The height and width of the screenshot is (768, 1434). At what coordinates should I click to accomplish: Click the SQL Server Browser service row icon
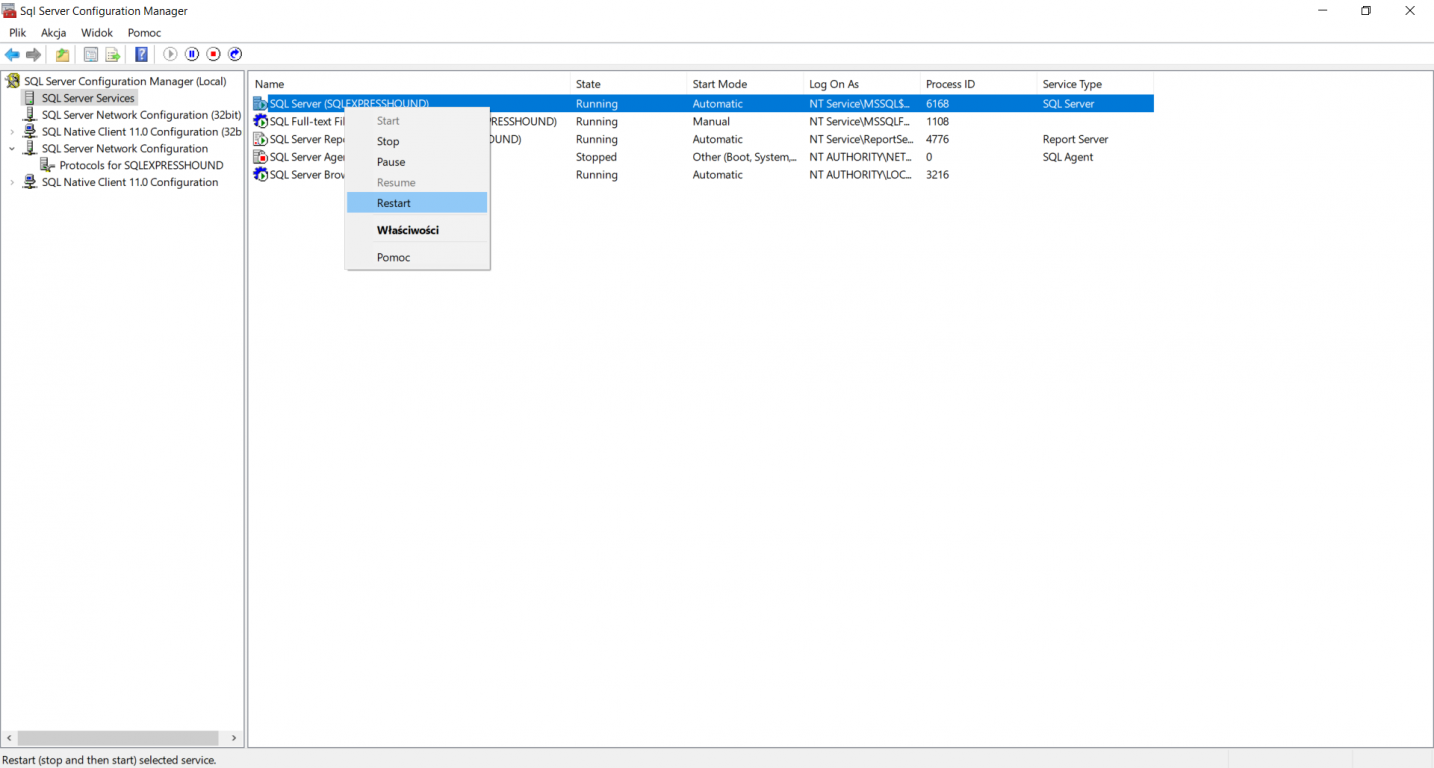[260, 174]
